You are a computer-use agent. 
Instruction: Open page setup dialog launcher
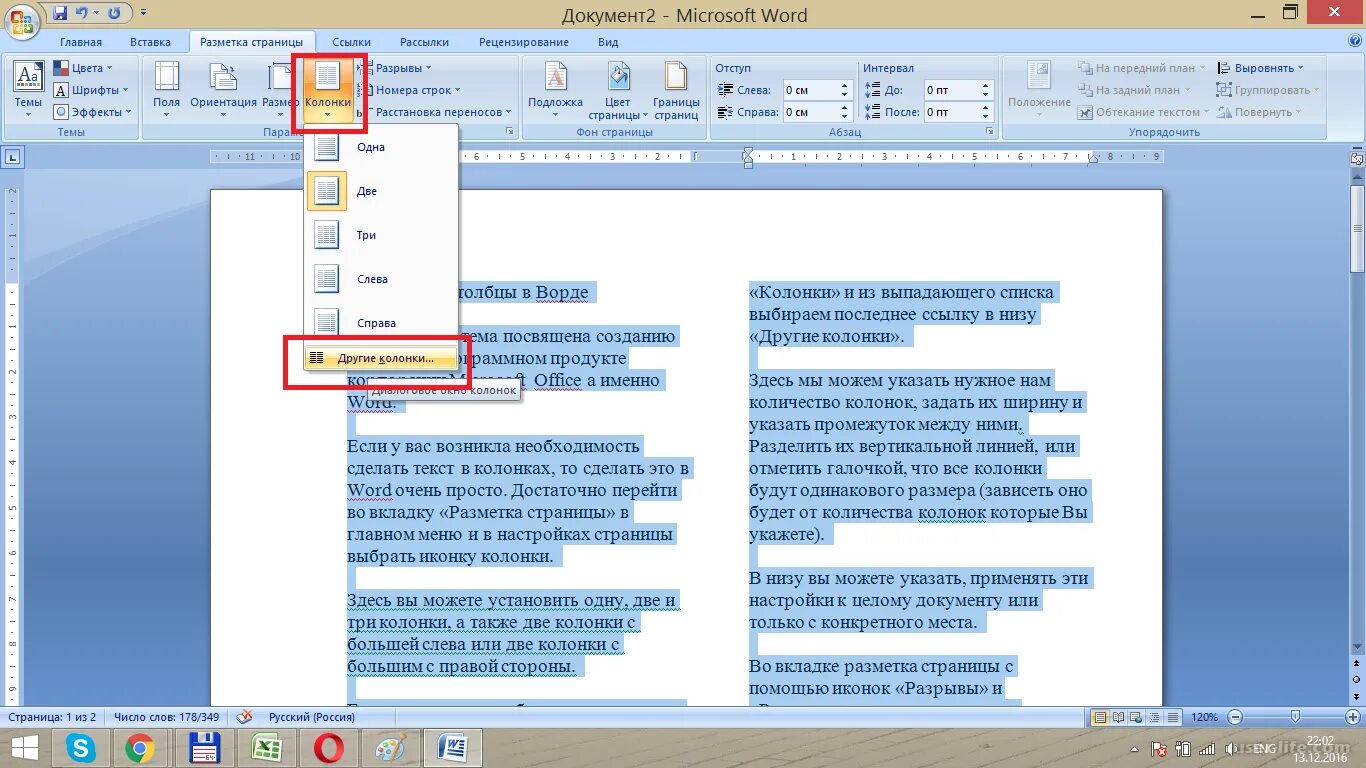(x=509, y=132)
